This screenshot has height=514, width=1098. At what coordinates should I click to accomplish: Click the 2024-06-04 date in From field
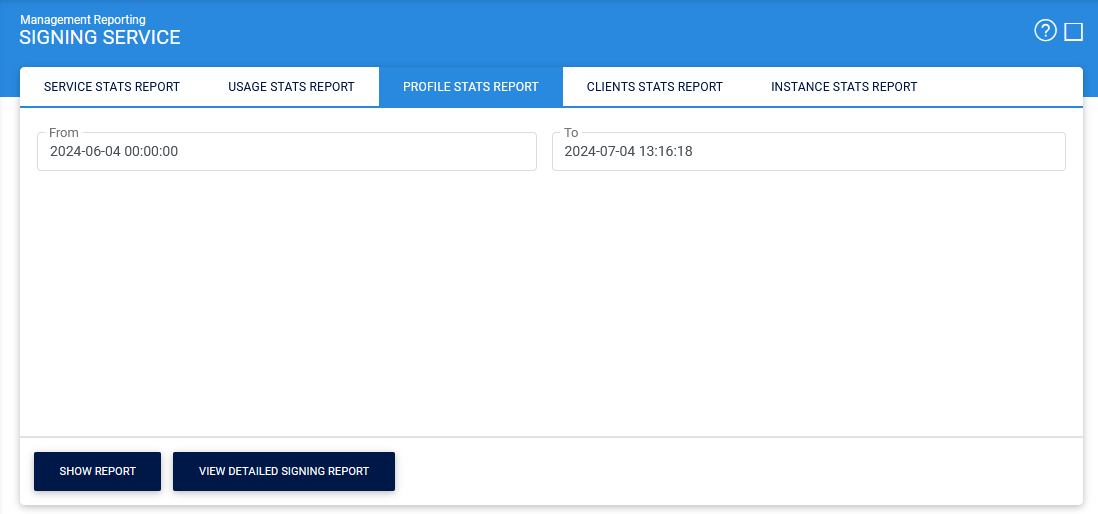pyautogui.click(x=84, y=152)
